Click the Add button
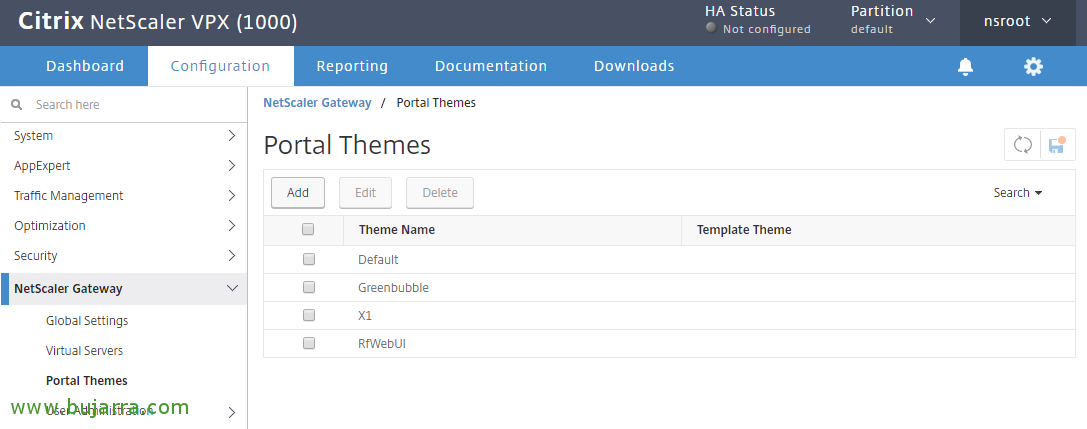Screen dimensions: 1087x429 tap(297, 193)
